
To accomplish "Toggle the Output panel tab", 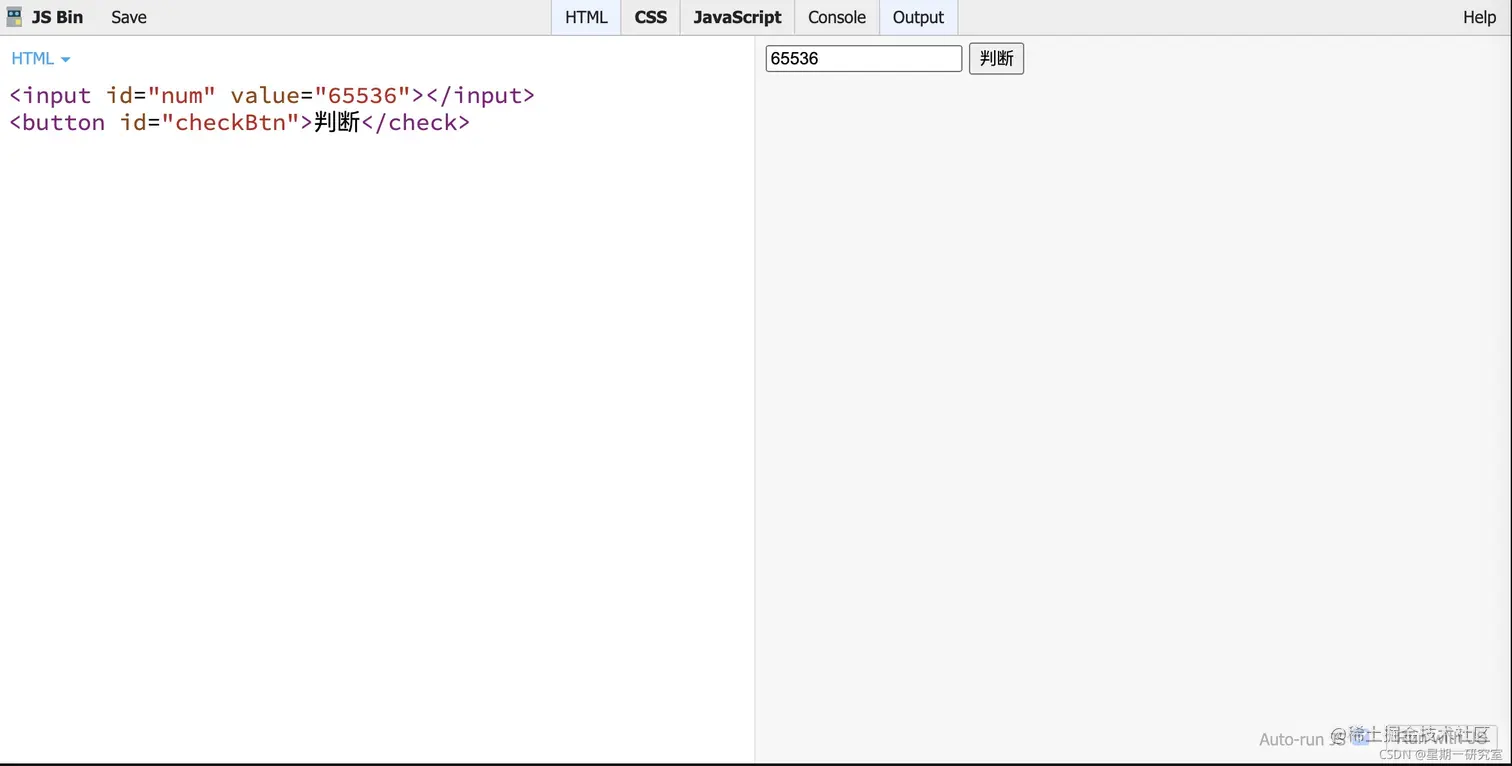I will 918,17.
